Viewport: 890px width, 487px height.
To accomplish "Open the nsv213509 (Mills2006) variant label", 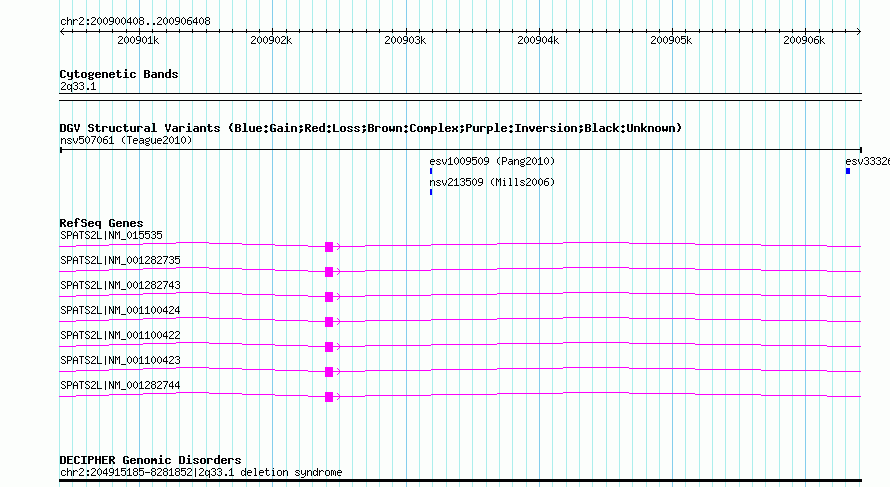I will [x=492, y=182].
